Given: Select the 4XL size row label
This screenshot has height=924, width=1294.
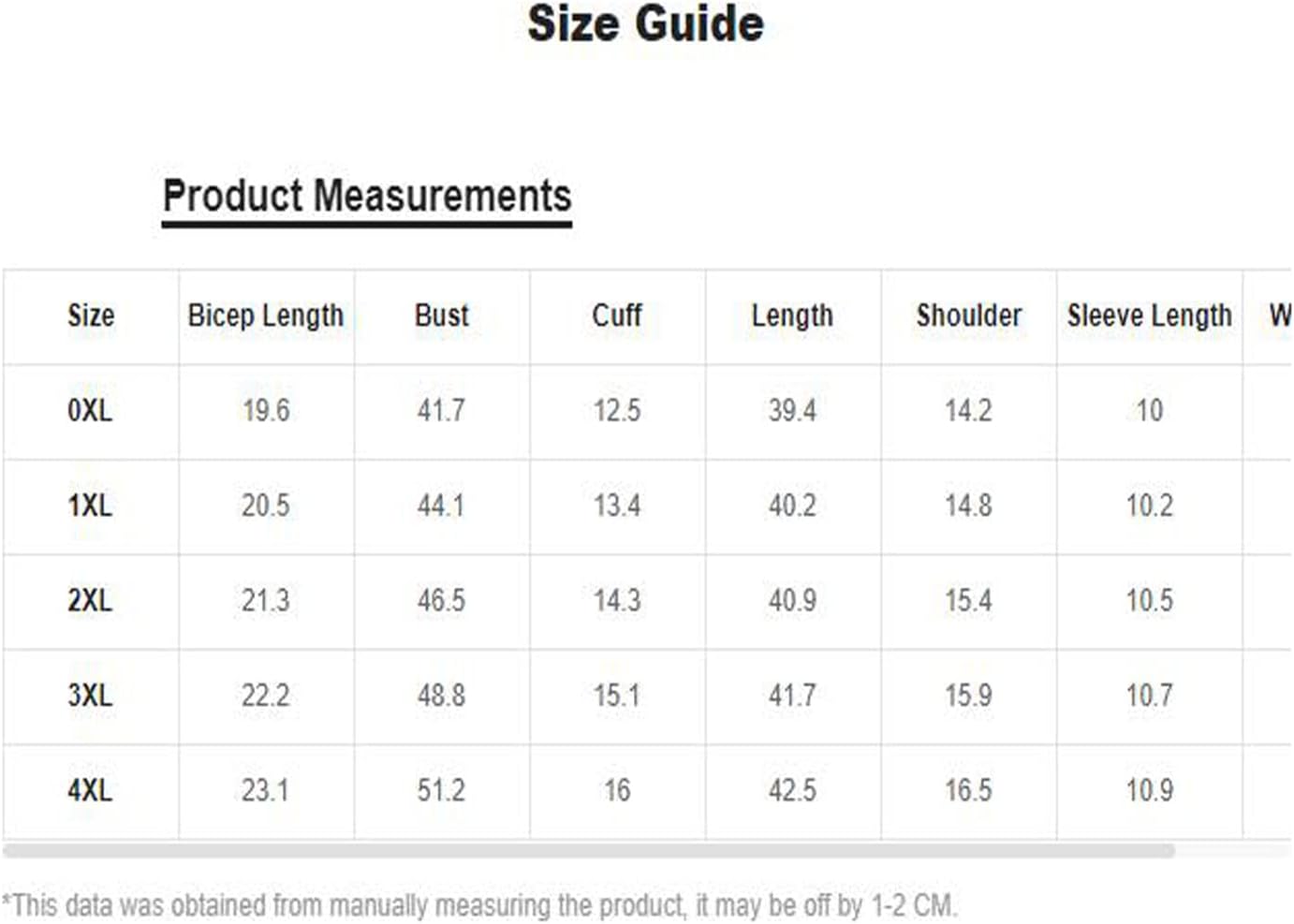Looking at the screenshot, I should coord(90,790).
